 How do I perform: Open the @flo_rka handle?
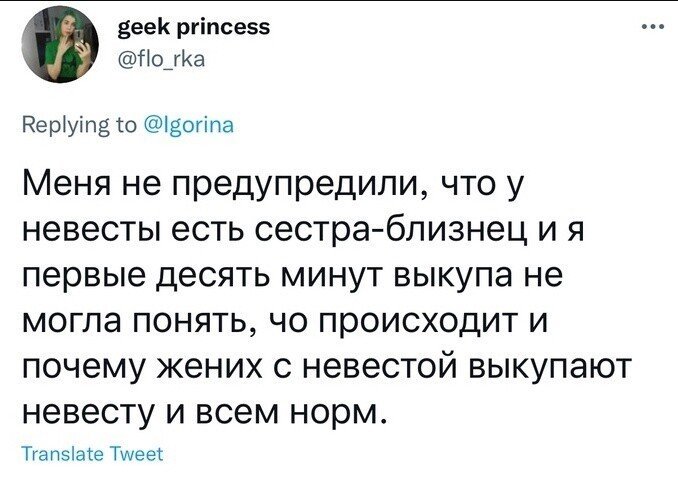click(x=162, y=59)
